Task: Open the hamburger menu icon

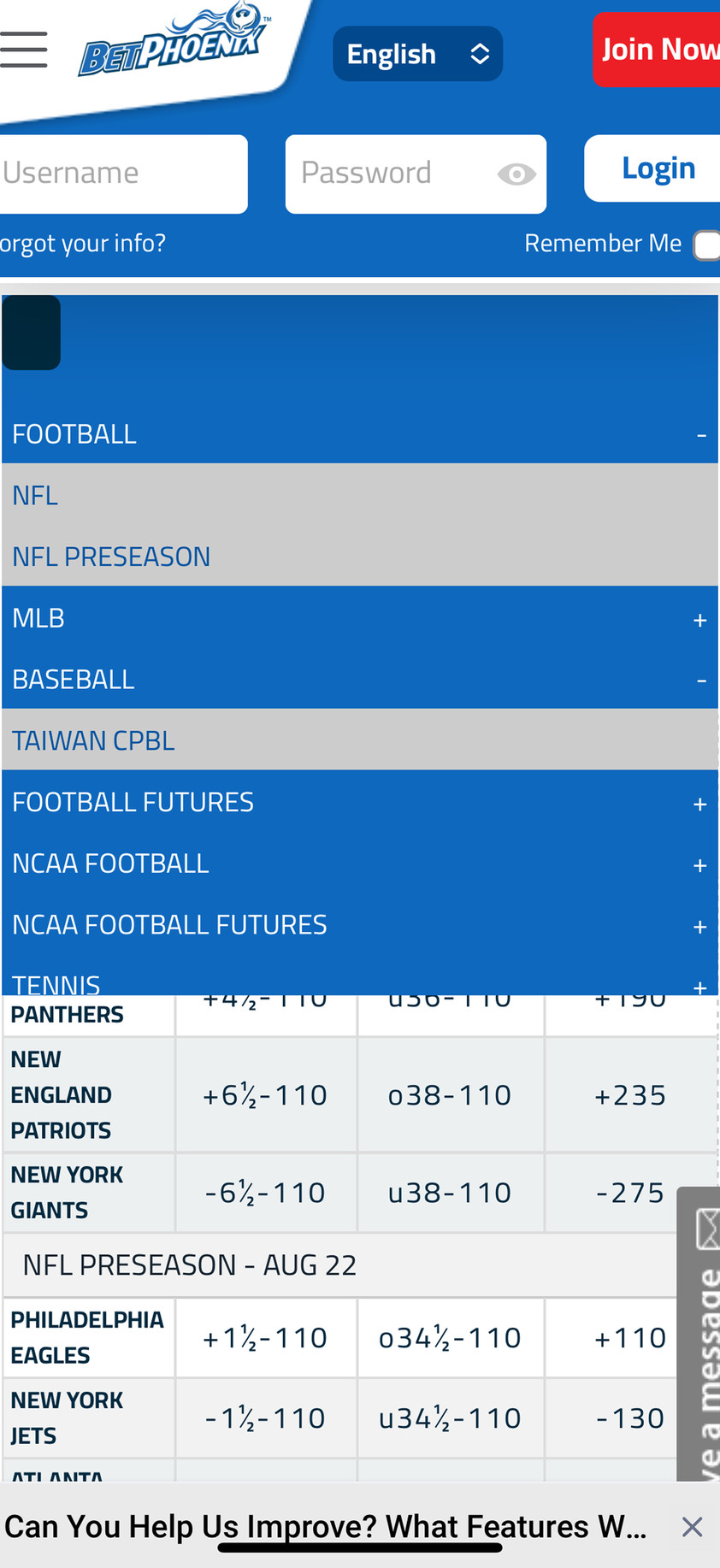Action: coord(24,50)
